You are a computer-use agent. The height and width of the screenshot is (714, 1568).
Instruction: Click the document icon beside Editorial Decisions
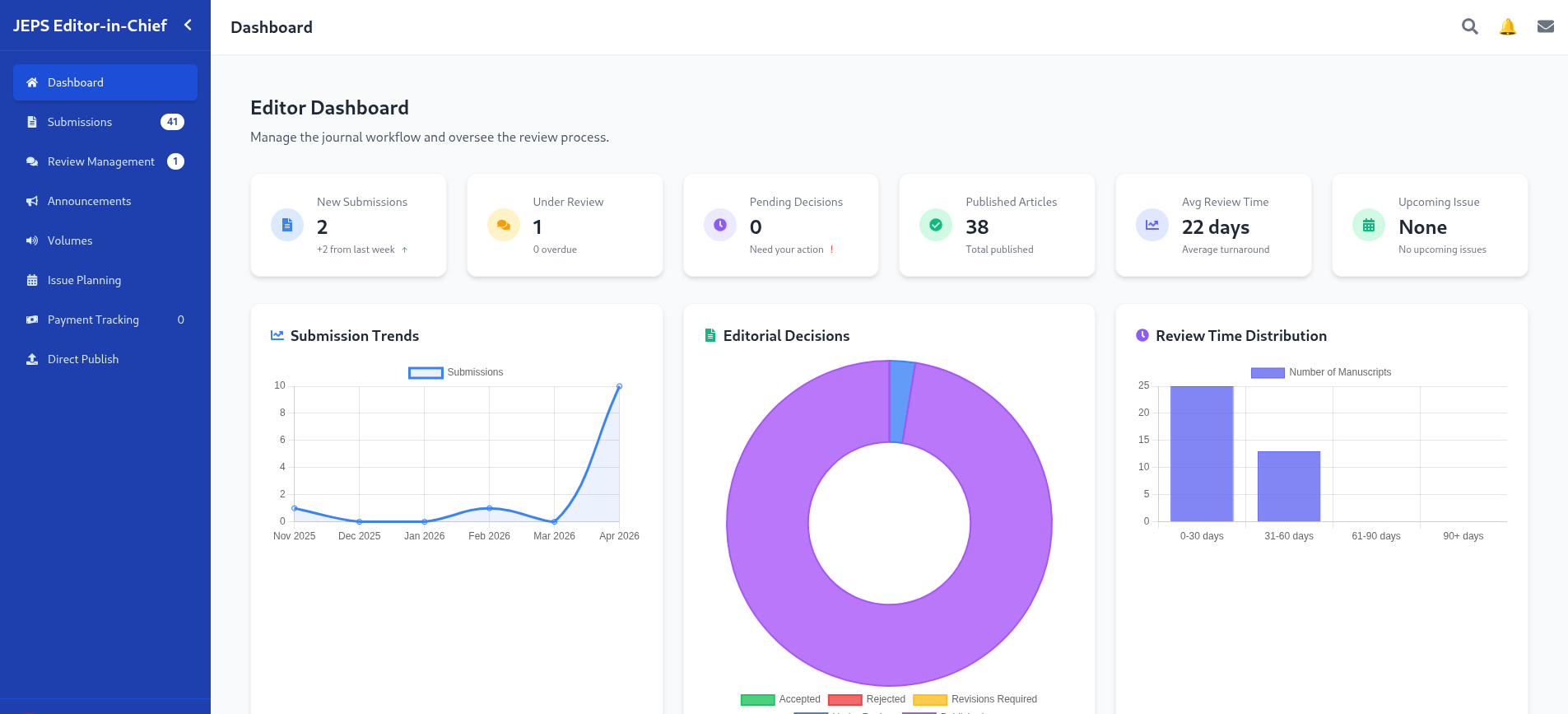pos(710,335)
